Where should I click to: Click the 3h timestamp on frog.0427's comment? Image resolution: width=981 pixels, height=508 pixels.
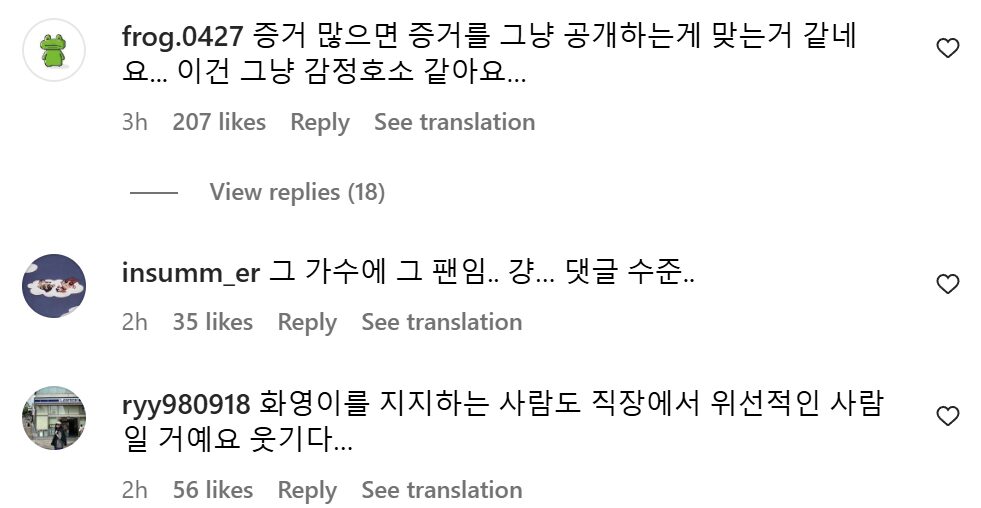[x=134, y=122]
